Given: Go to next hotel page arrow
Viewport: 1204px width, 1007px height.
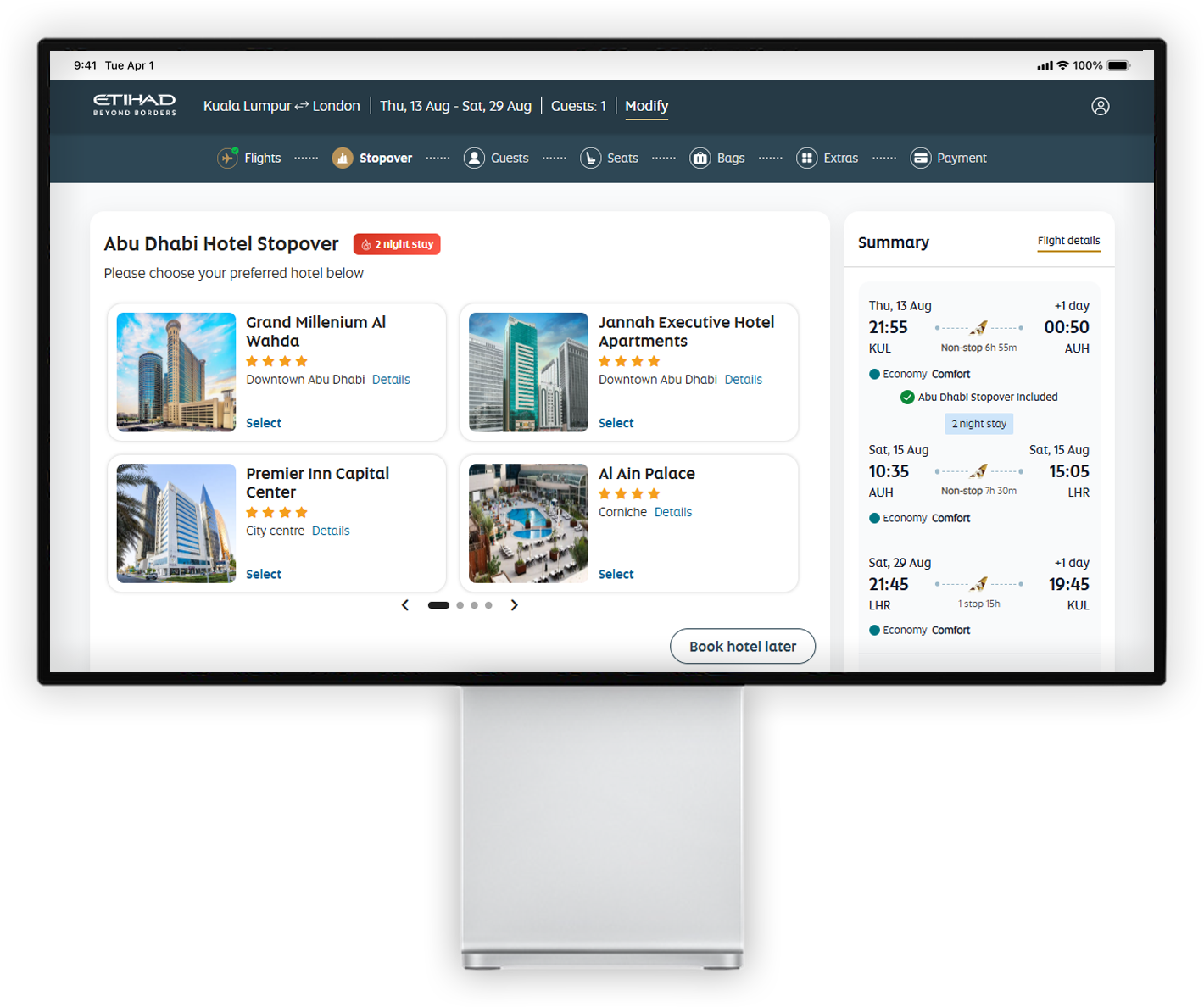Looking at the screenshot, I should tap(514, 605).
